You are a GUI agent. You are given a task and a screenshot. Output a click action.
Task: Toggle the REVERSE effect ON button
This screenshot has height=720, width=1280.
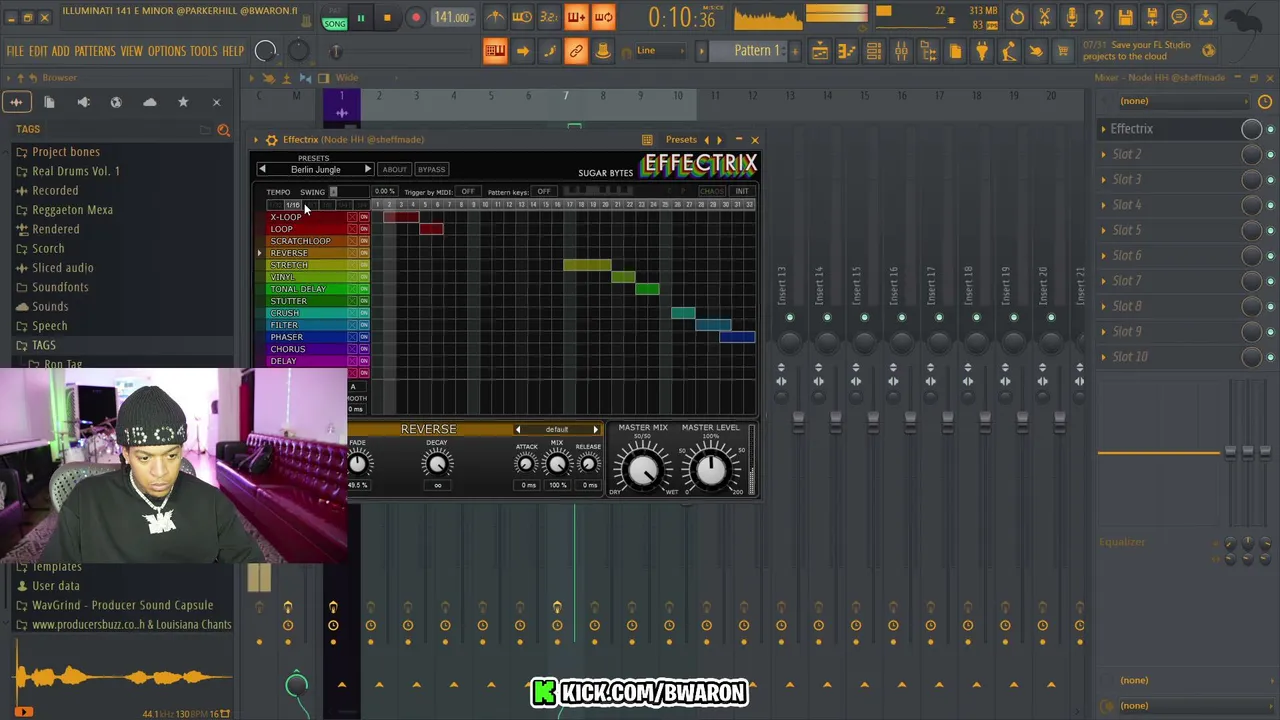click(x=363, y=253)
